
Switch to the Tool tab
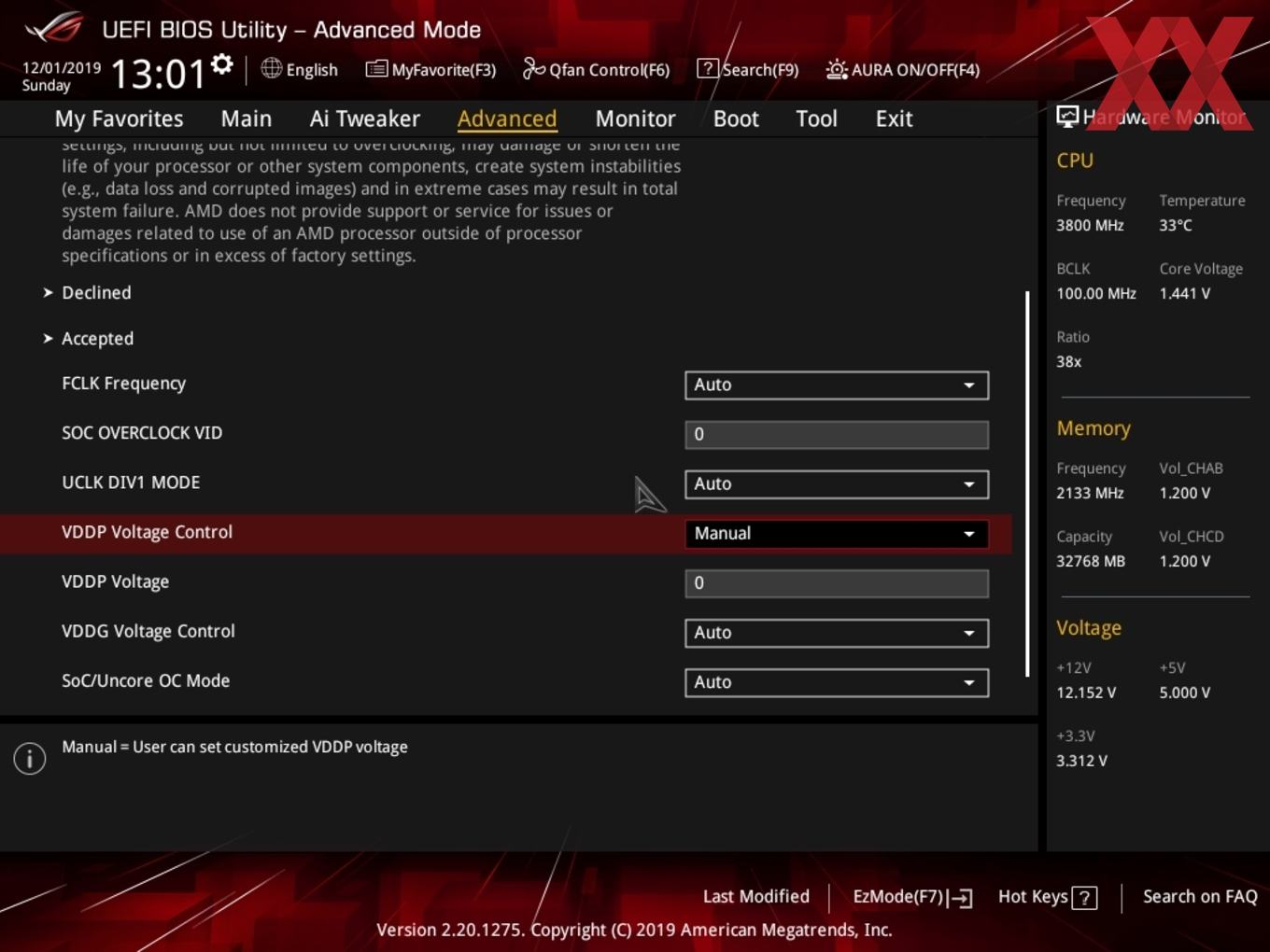coord(816,119)
